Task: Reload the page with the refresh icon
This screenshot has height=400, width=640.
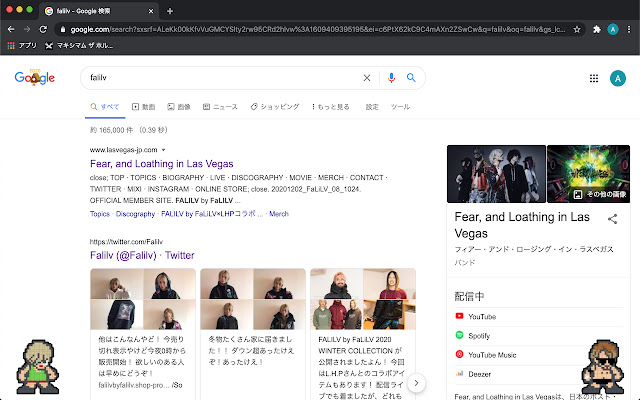Action: [43, 29]
